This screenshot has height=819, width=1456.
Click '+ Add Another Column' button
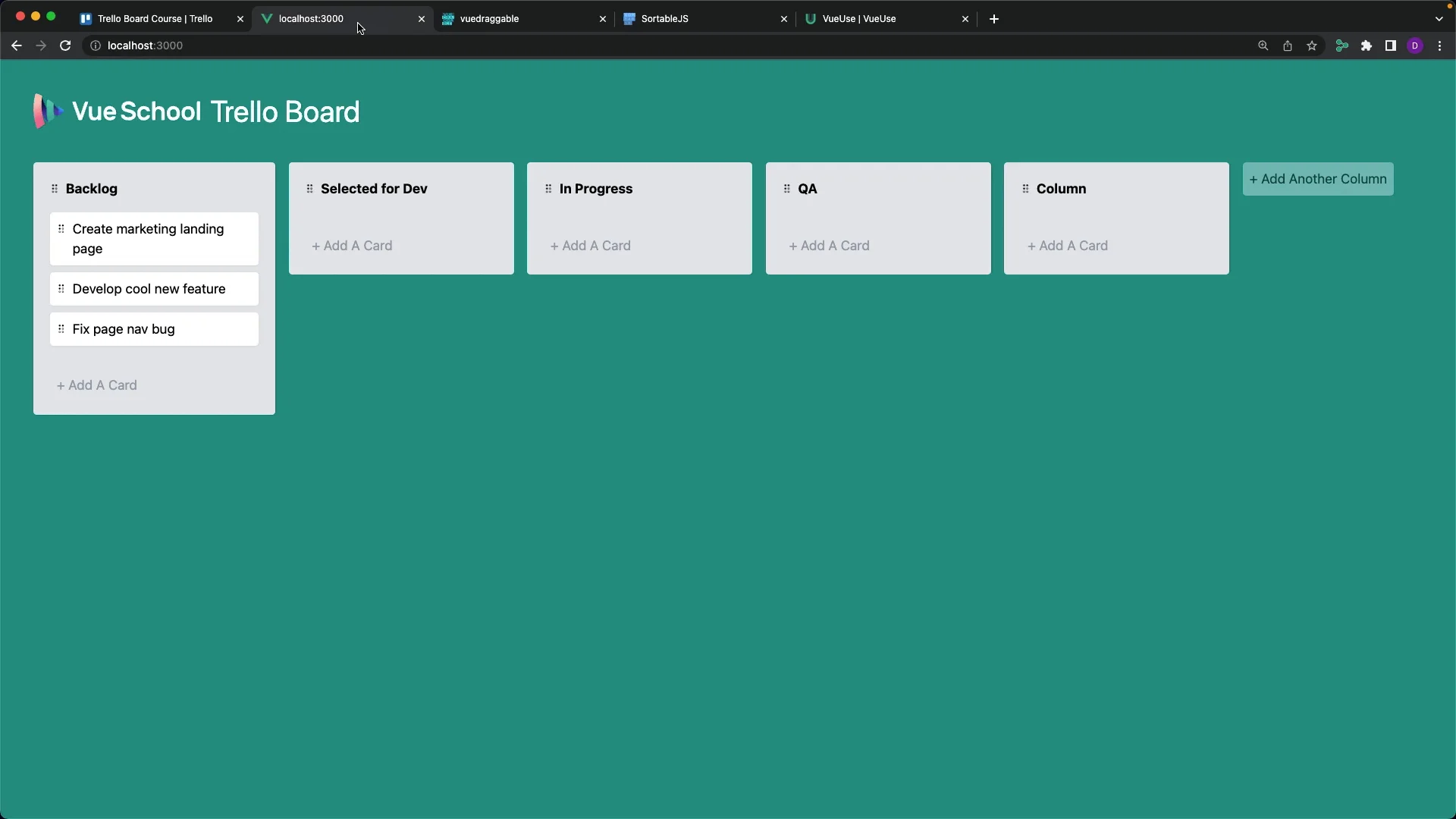1318,179
